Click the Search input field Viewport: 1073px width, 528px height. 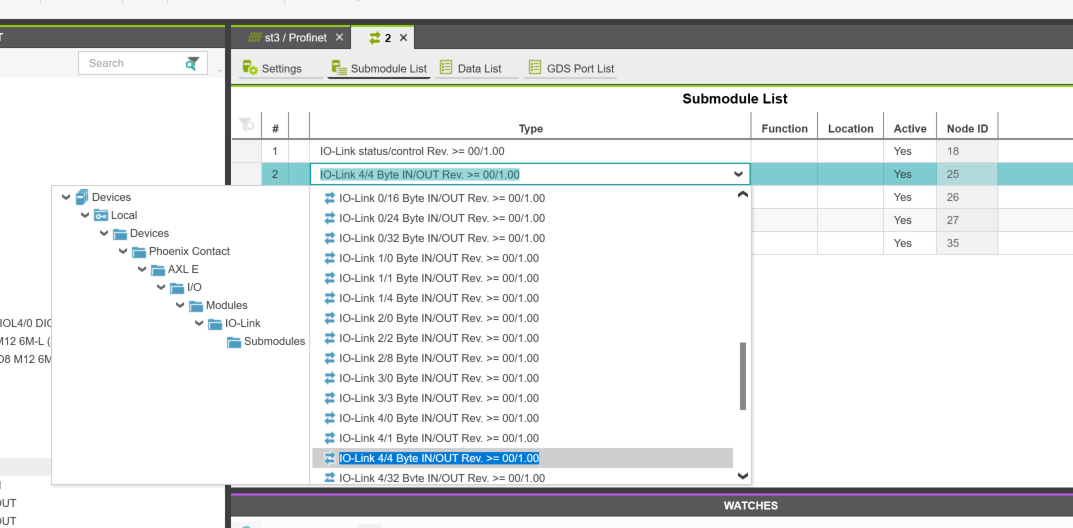(130, 63)
